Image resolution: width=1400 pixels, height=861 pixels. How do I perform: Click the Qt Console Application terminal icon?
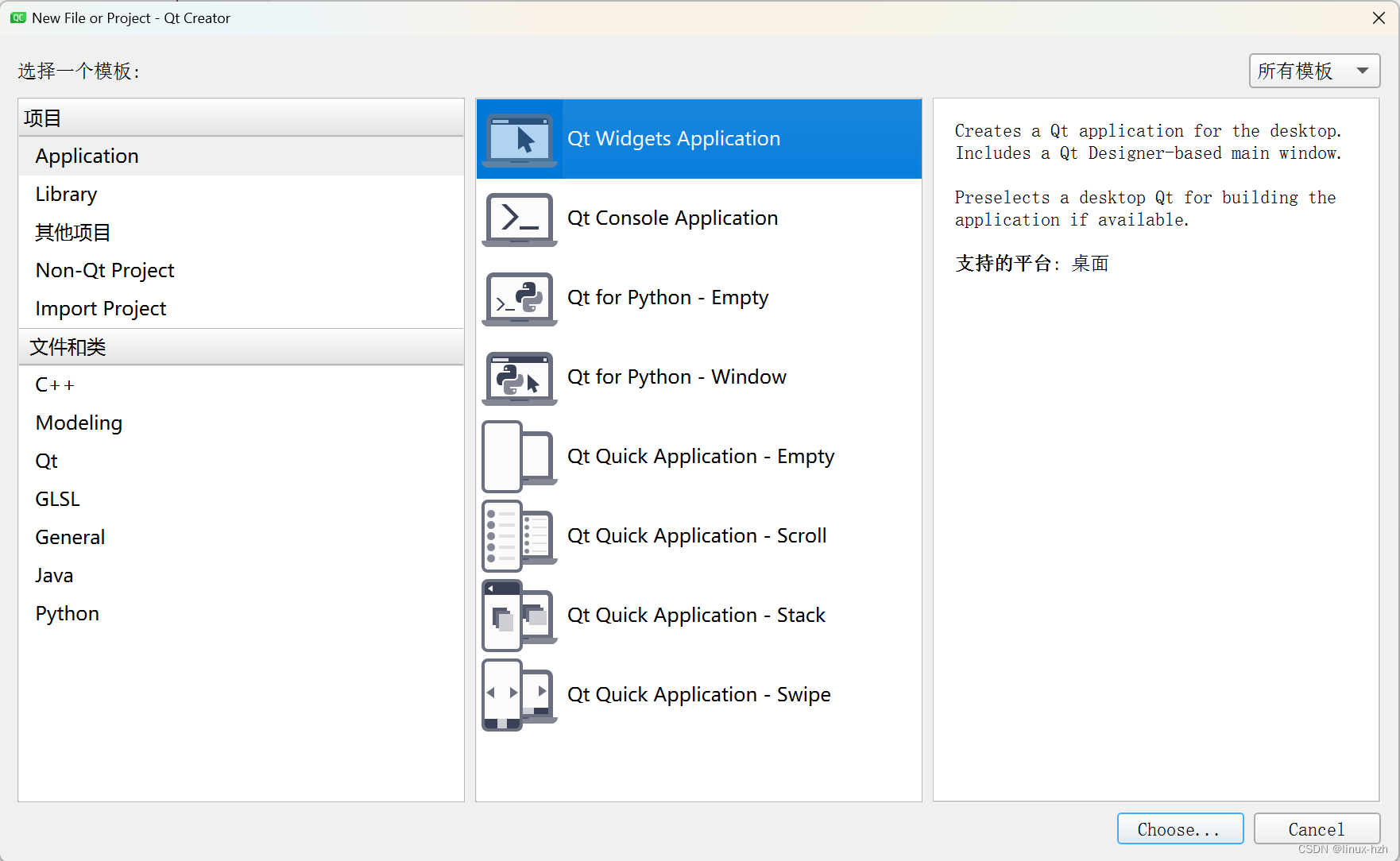click(520, 219)
